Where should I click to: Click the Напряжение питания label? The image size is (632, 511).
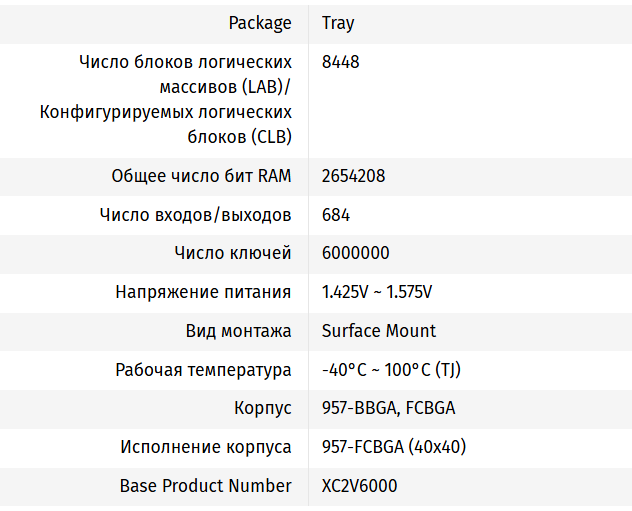click(203, 292)
